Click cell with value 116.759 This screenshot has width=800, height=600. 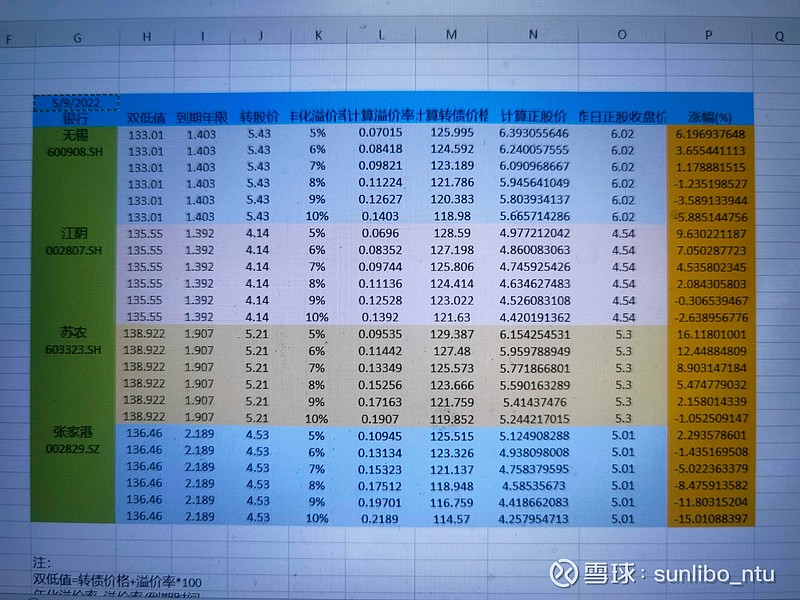(x=452, y=503)
